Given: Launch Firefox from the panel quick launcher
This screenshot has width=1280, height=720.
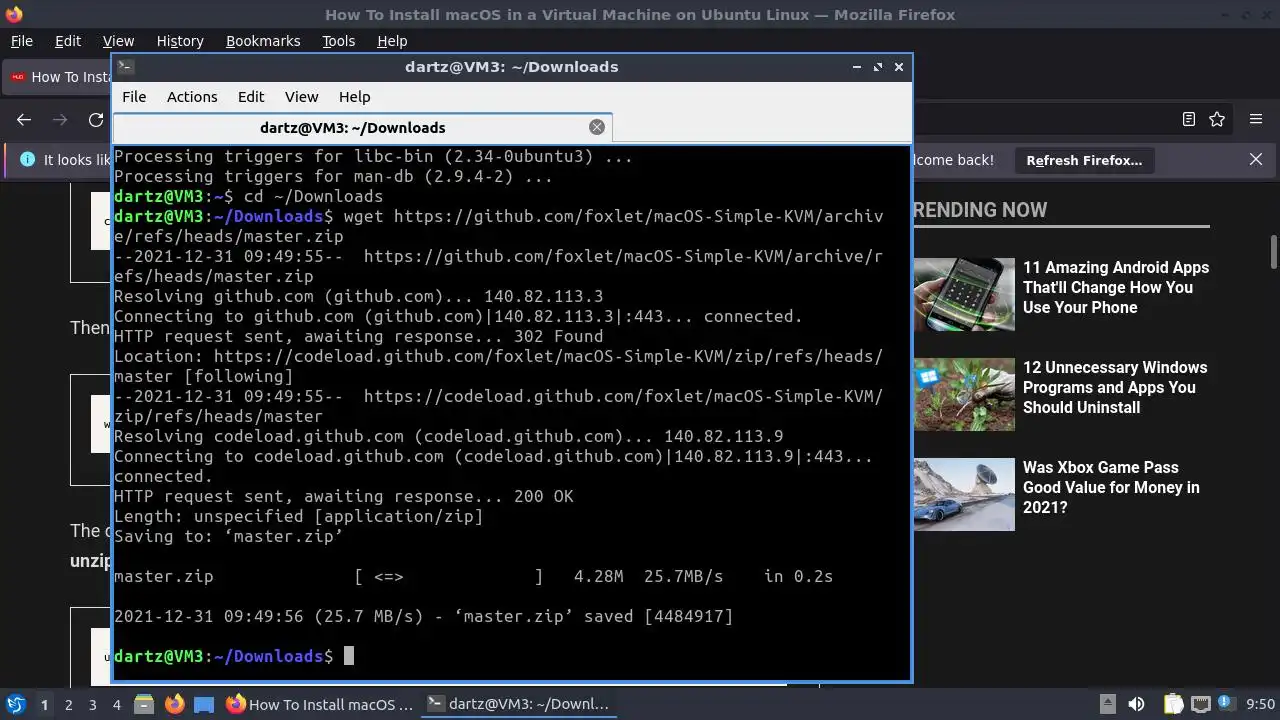Looking at the screenshot, I should pos(174,704).
